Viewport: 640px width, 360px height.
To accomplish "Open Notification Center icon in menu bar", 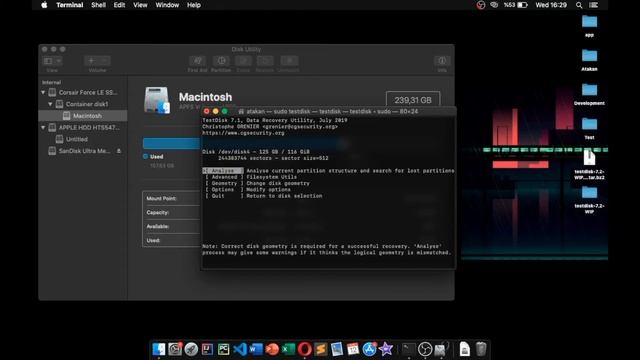I will pos(594,5).
